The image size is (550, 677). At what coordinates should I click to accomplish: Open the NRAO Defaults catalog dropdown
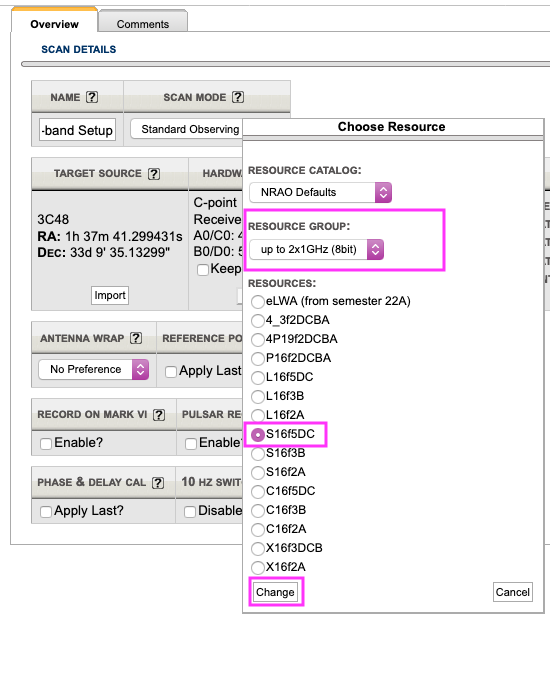tap(320, 192)
